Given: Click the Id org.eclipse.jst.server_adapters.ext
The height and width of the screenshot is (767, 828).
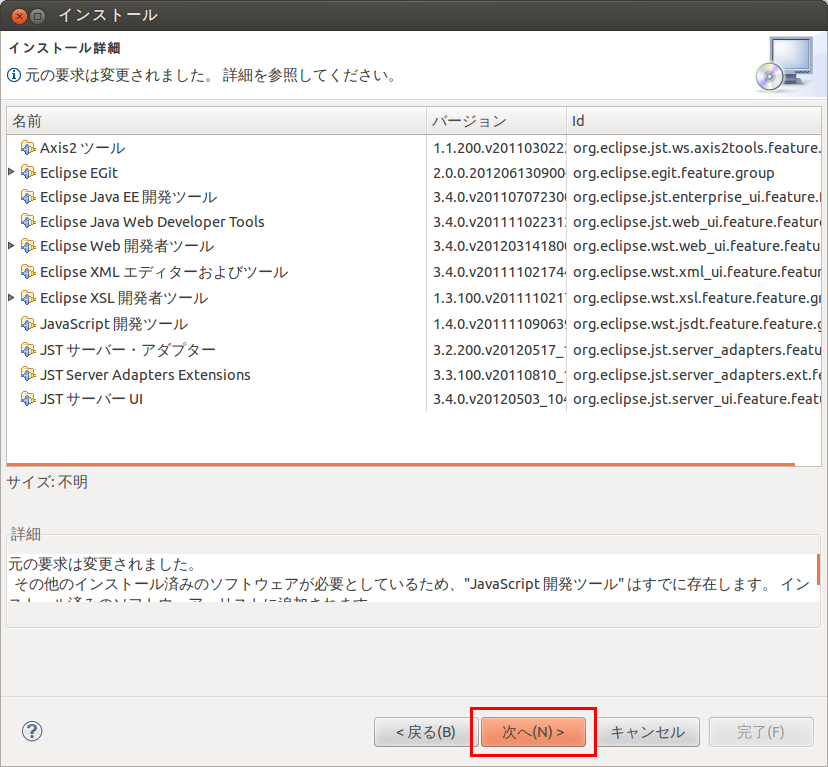Looking at the screenshot, I should 697,375.
